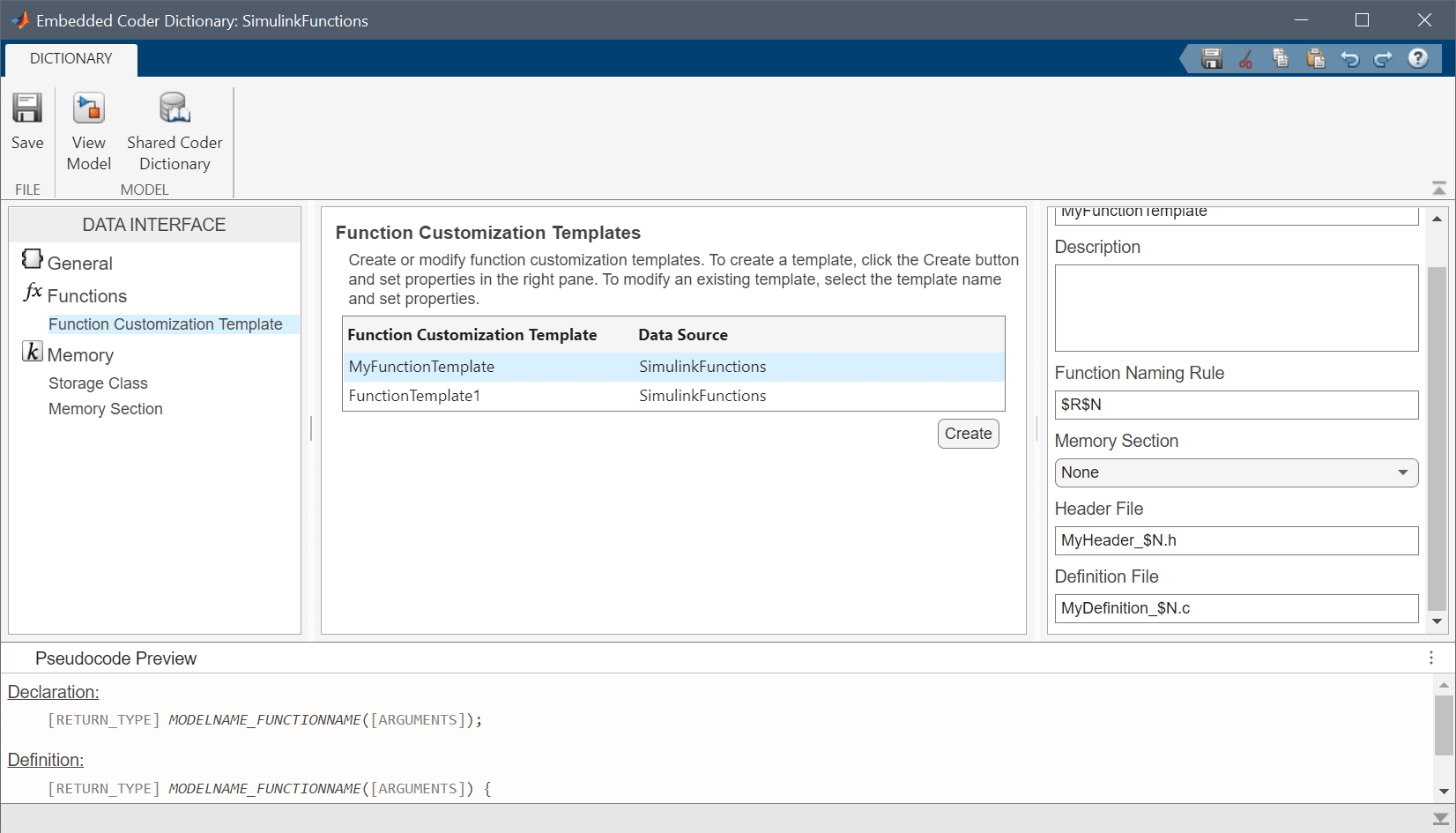Viewport: 1456px width, 833px height.
Task: Collapse the ribbon toolstrip arrow
Action: (x=1439, y=188)
